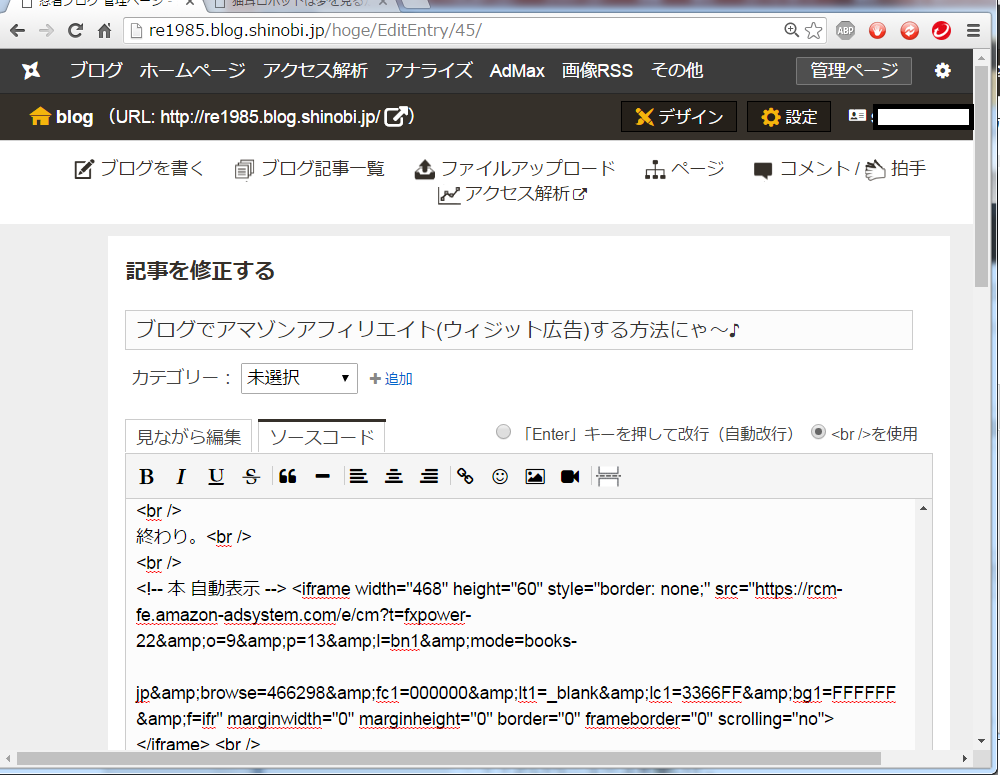Center align text in editor
Viewport: 1008px width, 777px height.
(393, 477)
